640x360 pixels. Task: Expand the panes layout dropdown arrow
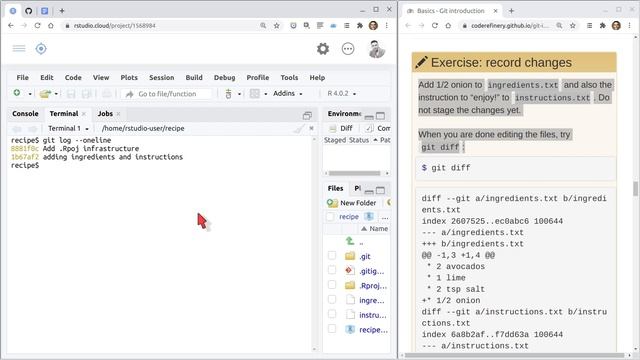click(x=266, y=94)
